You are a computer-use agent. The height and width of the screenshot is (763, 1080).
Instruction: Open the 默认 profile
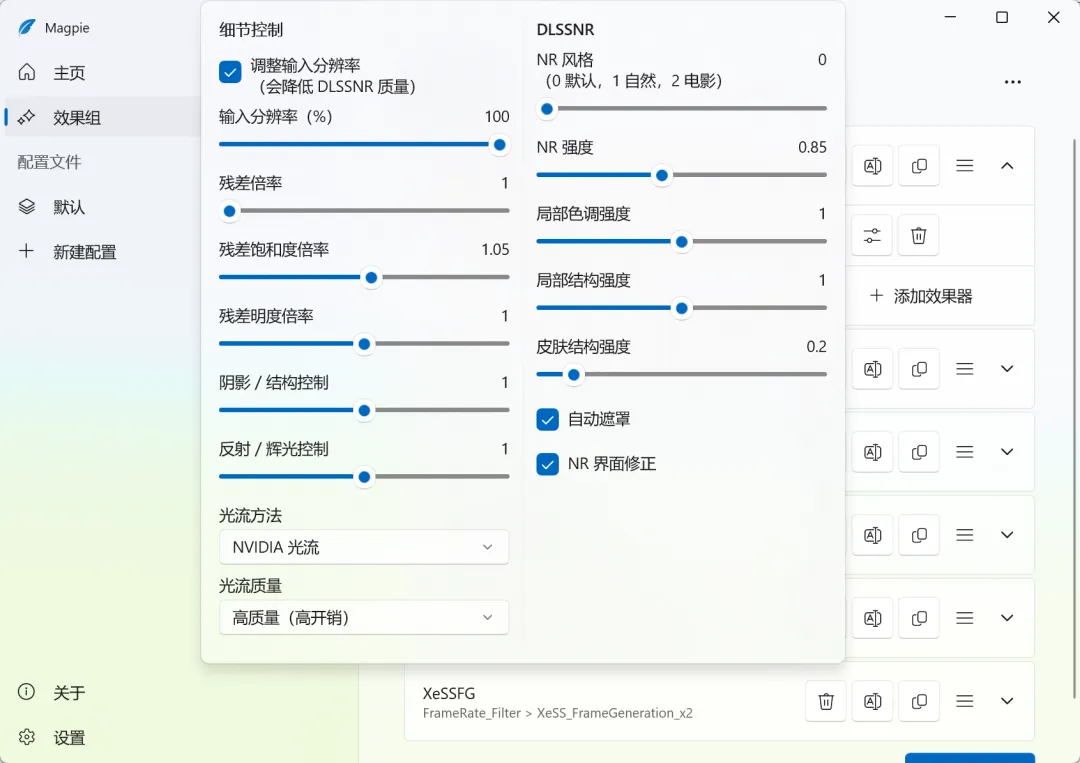[x=102, y=207]
